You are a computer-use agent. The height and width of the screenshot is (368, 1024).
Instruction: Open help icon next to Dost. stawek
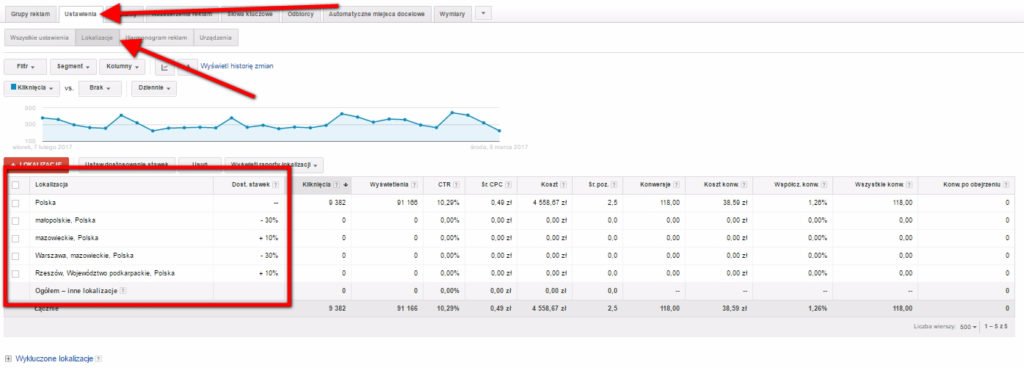click(x=275, y=185)
